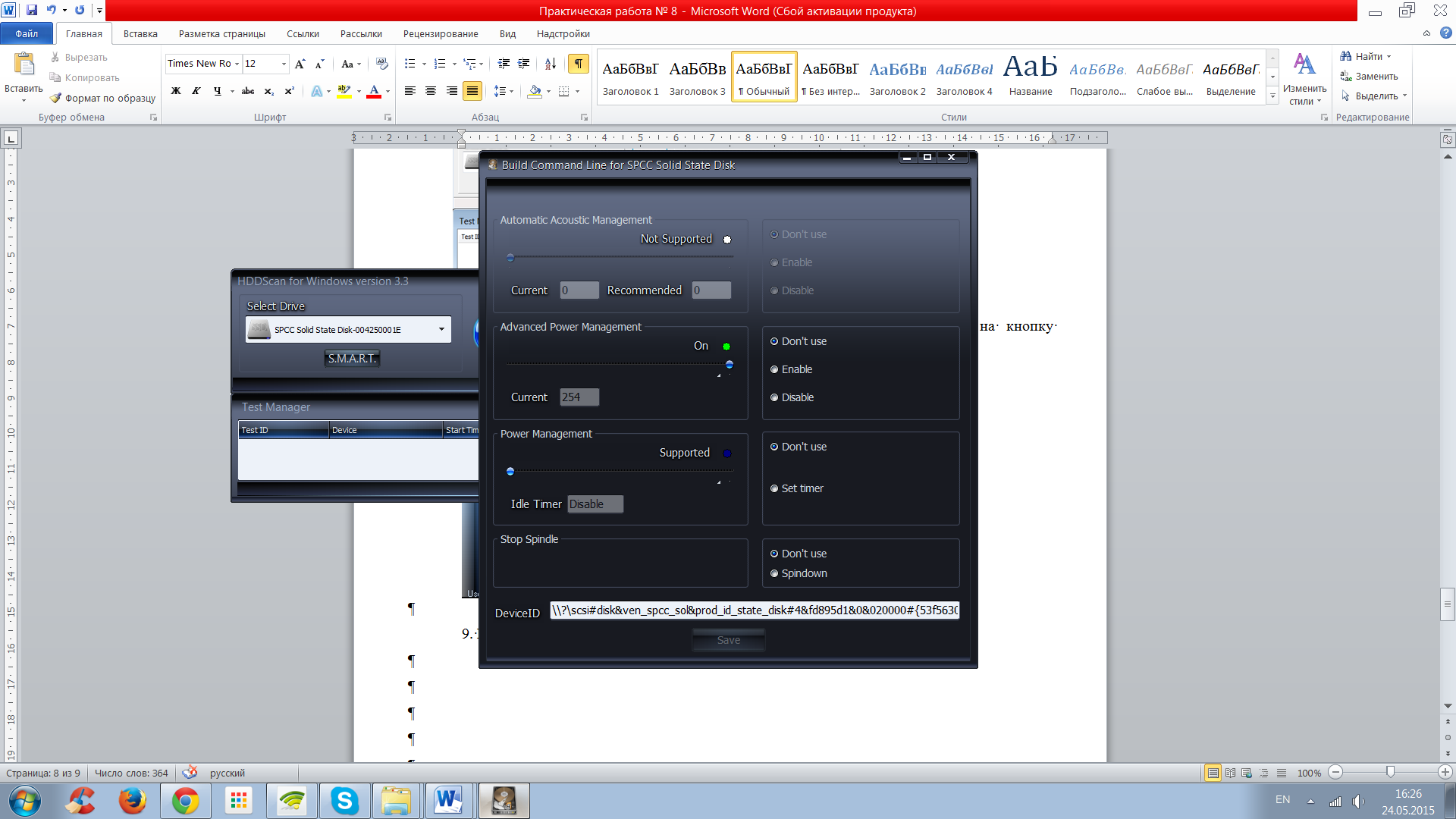
Task: Center align text
Action: tap(431, 91)
